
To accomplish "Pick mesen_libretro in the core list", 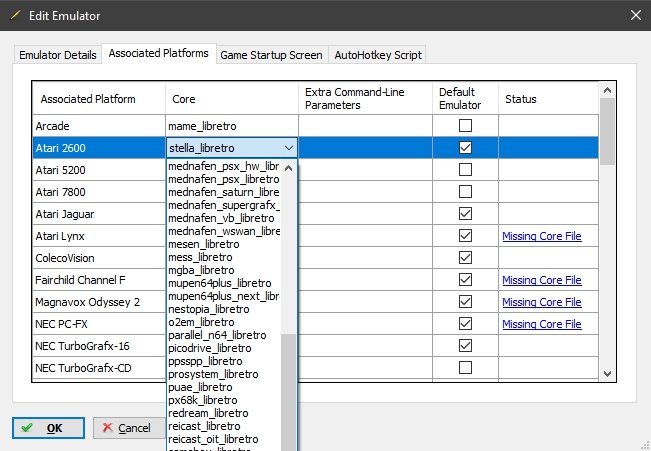I will click(x=224, y=244).
